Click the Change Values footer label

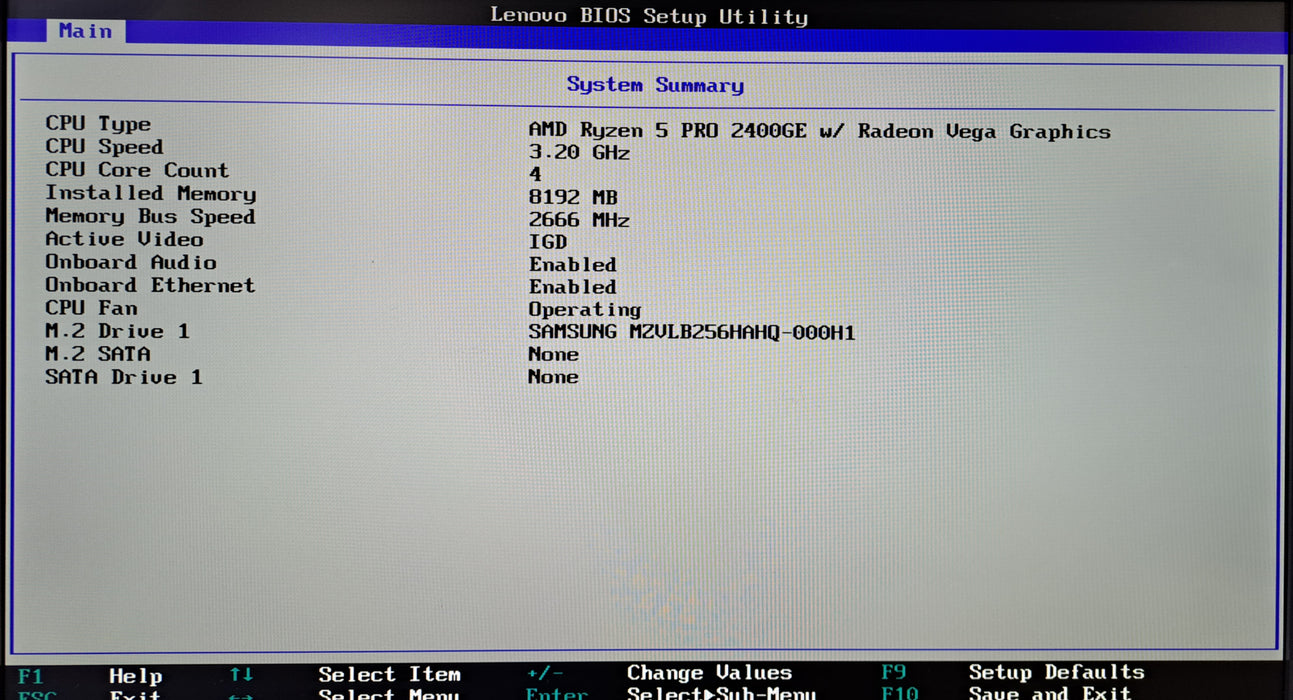pos(710,673)
